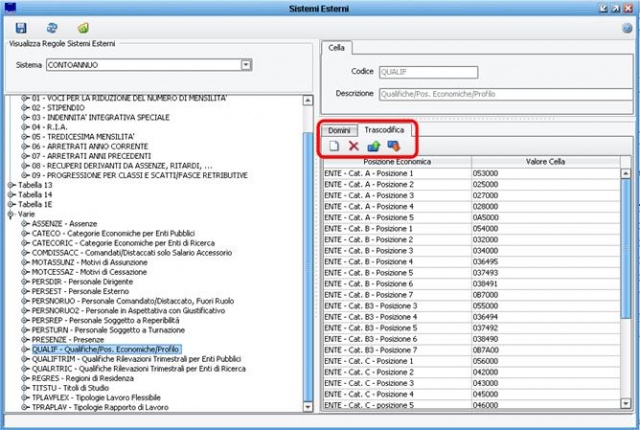The width and height of the screenshot is (640, 430).
Task: Click the Descrizione input field
Action: tap(505, 93)
